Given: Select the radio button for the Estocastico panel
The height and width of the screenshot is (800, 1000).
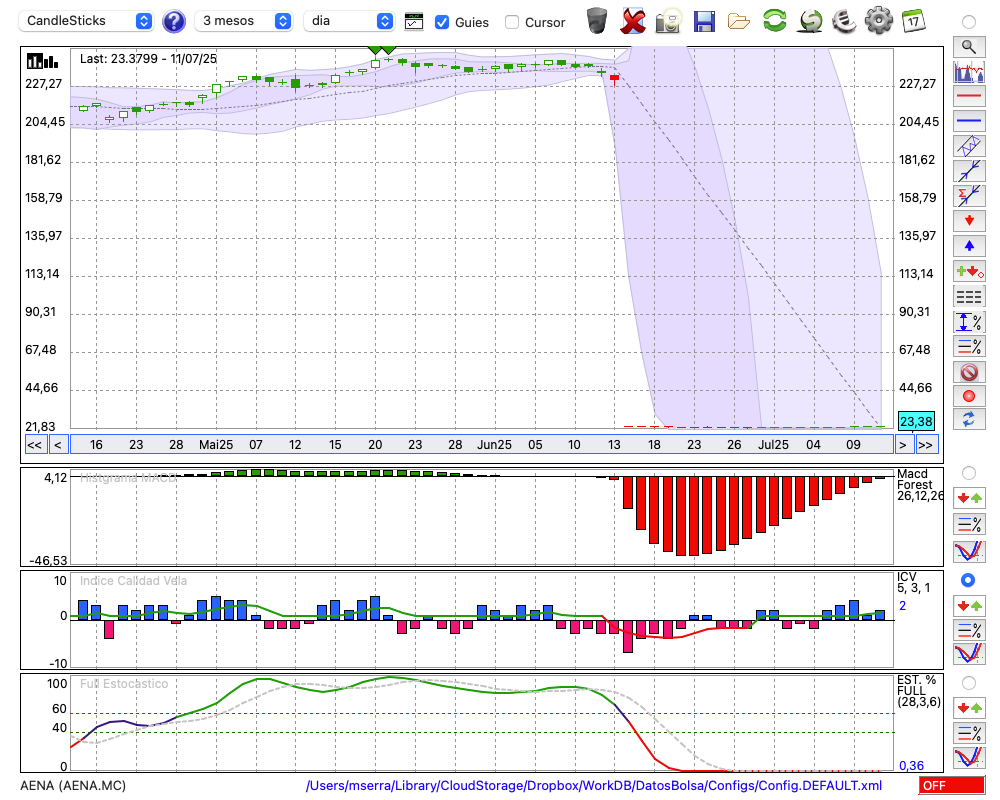Looking at the screenshot, I should click(x=969, y=683).
